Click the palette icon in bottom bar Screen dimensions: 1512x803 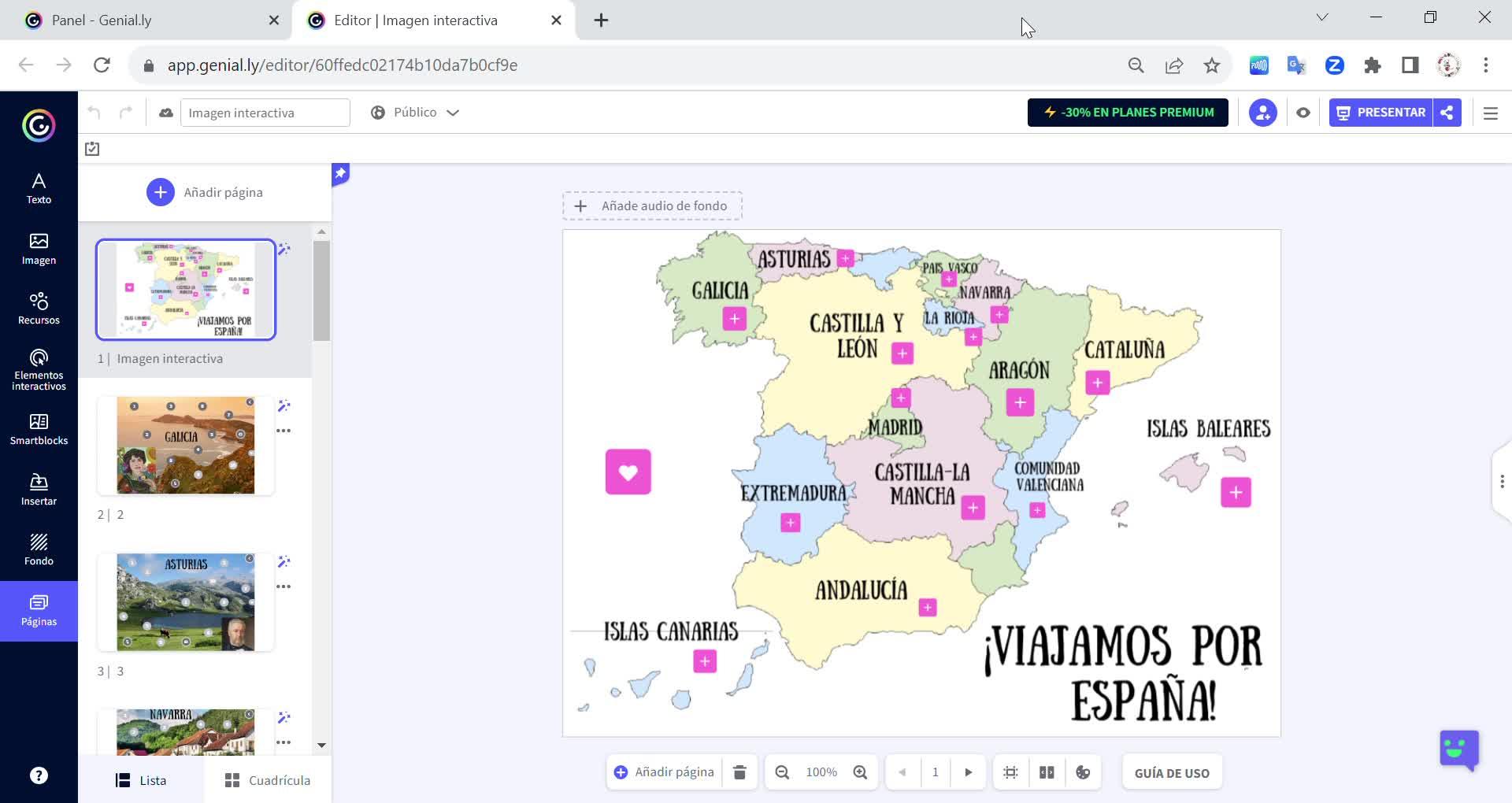[x=1083, y=772]
